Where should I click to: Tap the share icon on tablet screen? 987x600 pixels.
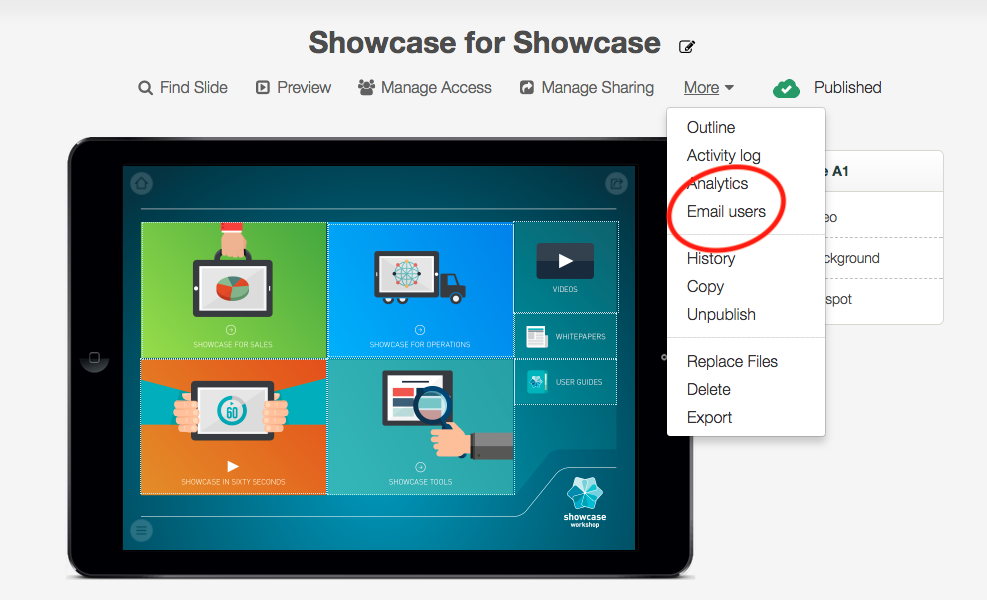pos(616,183)
